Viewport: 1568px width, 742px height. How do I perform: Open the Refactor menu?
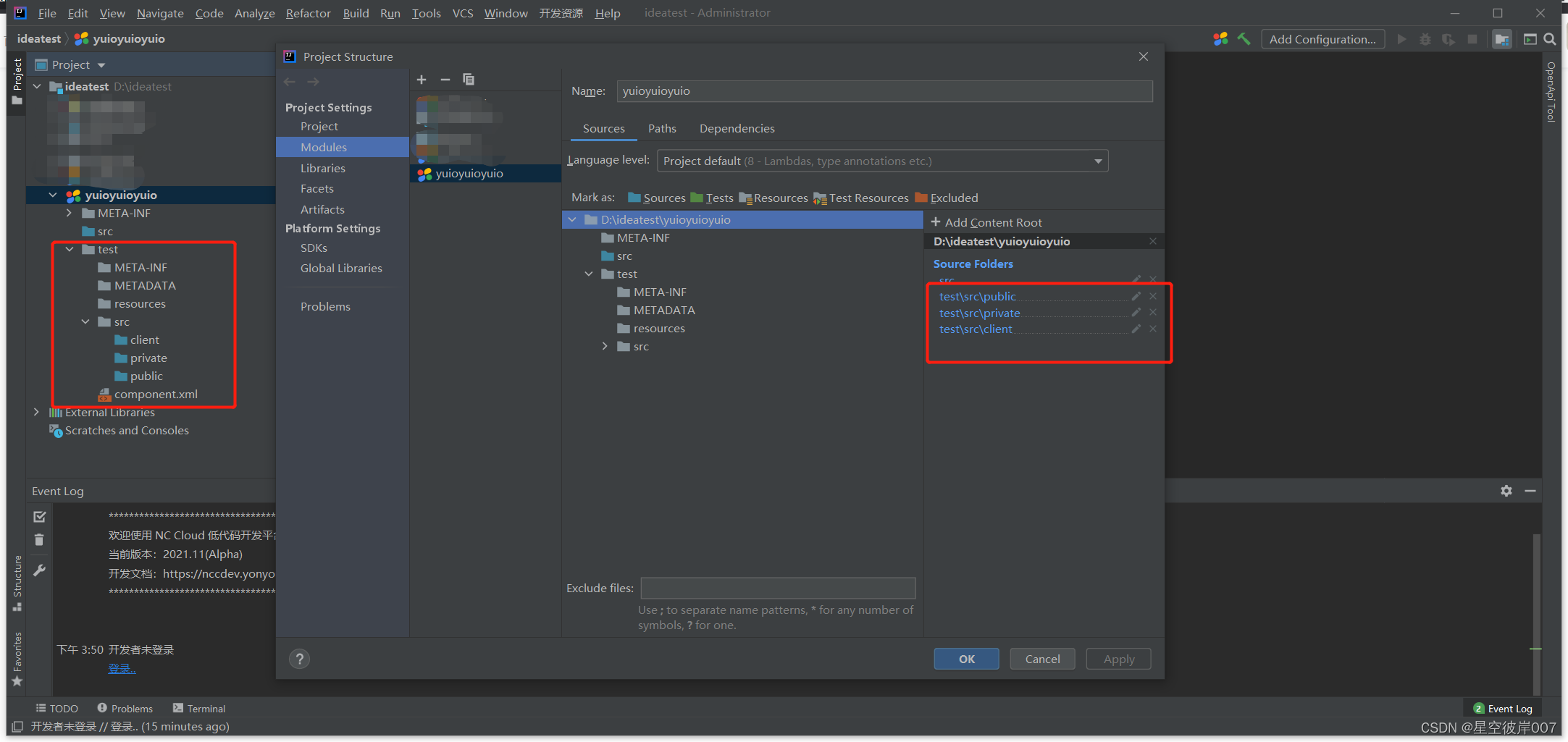click(x=308, y=13)
